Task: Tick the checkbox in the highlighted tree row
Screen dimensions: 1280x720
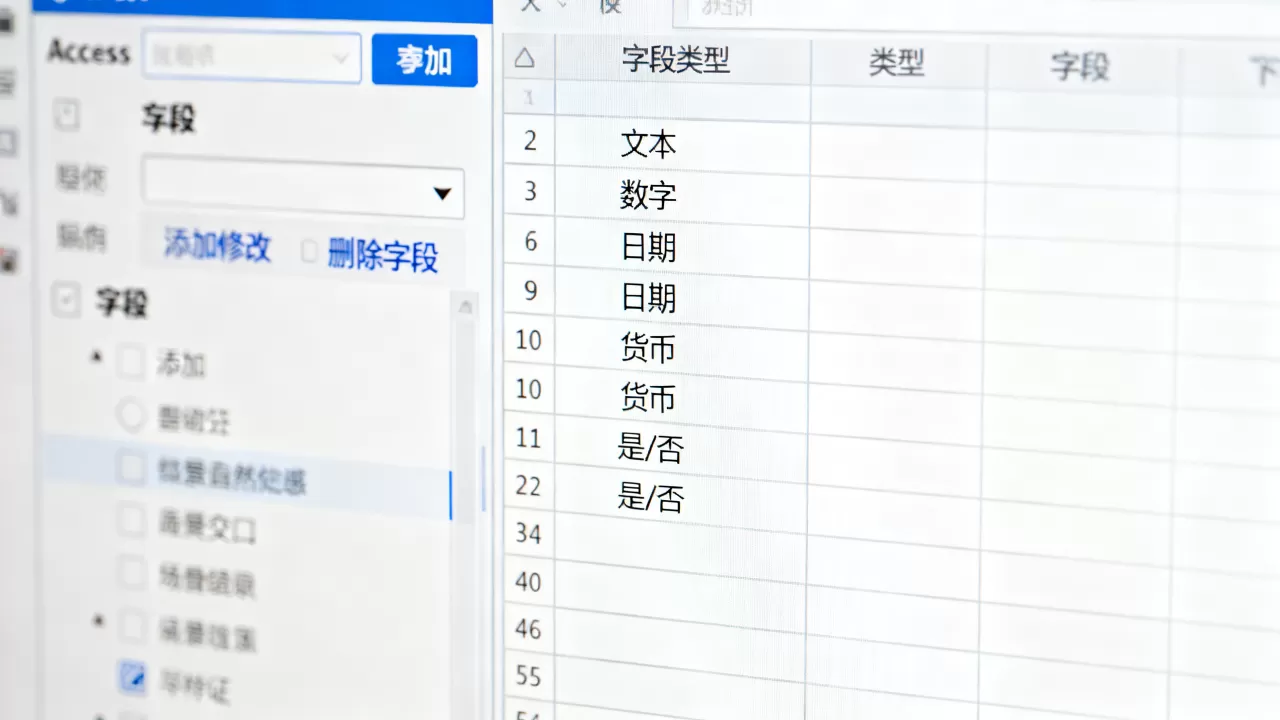Action: coord(132,468)
